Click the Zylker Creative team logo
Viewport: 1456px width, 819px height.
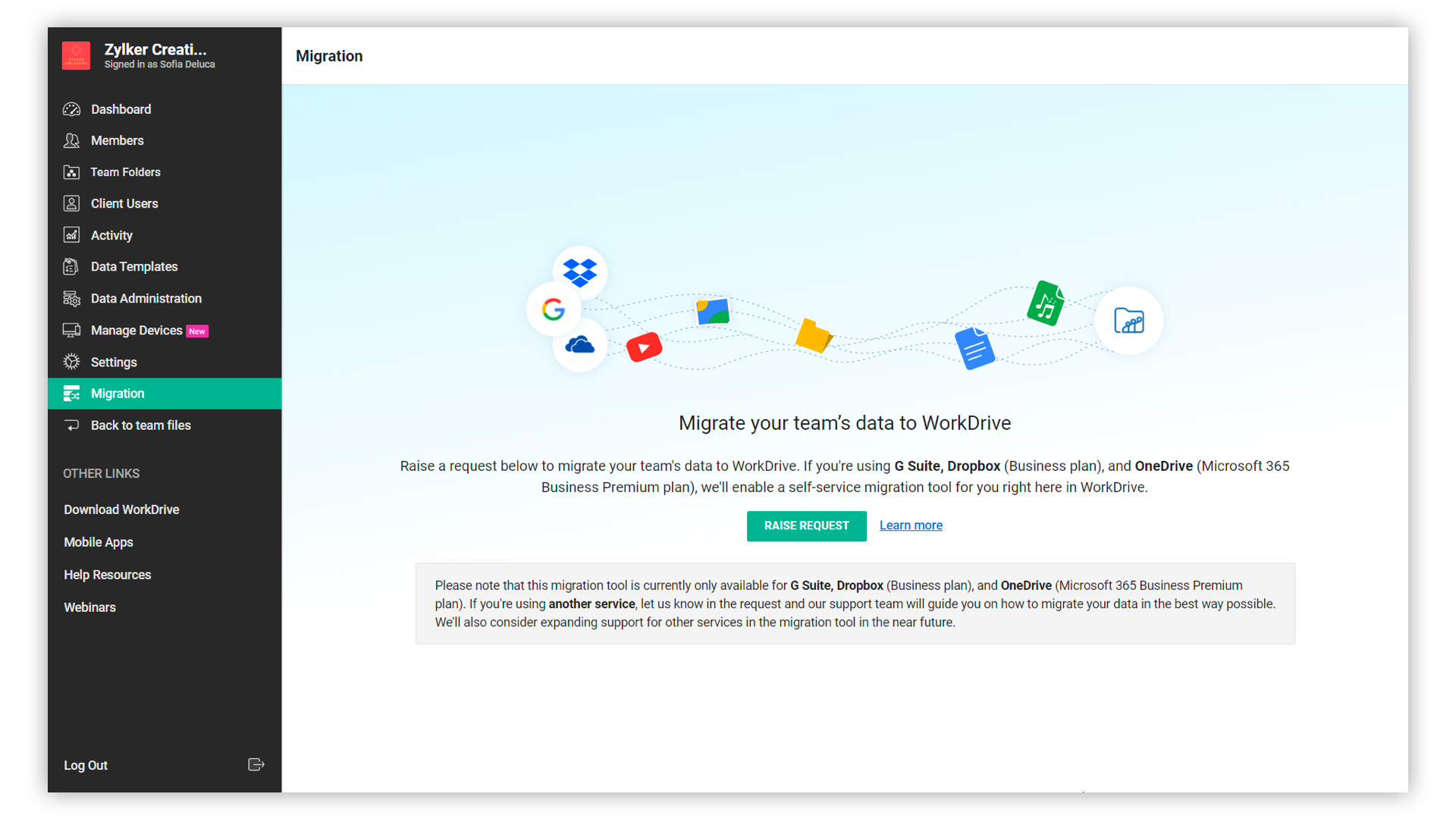(x=76, y=55)
